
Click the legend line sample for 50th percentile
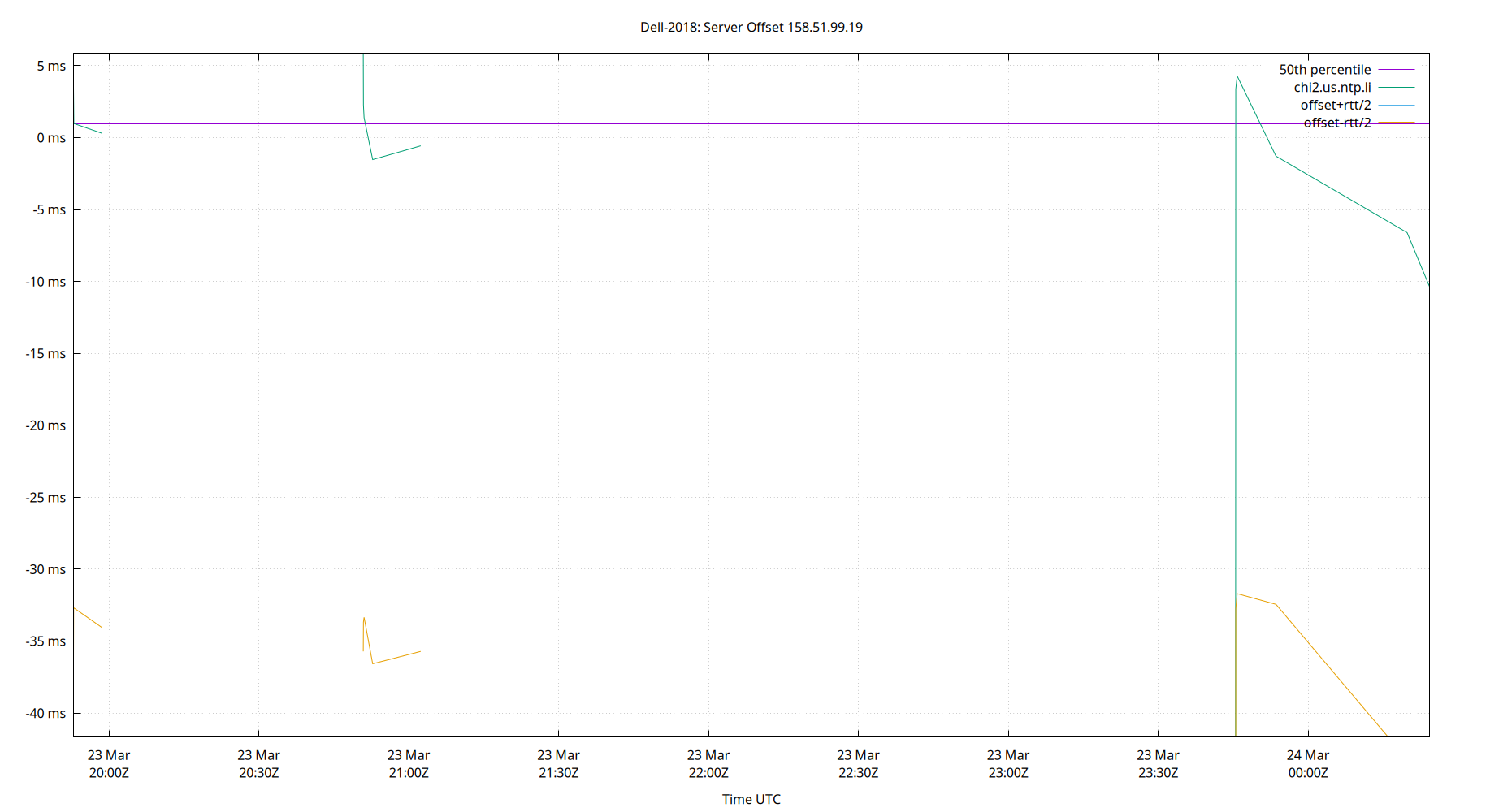point(1394,69)
